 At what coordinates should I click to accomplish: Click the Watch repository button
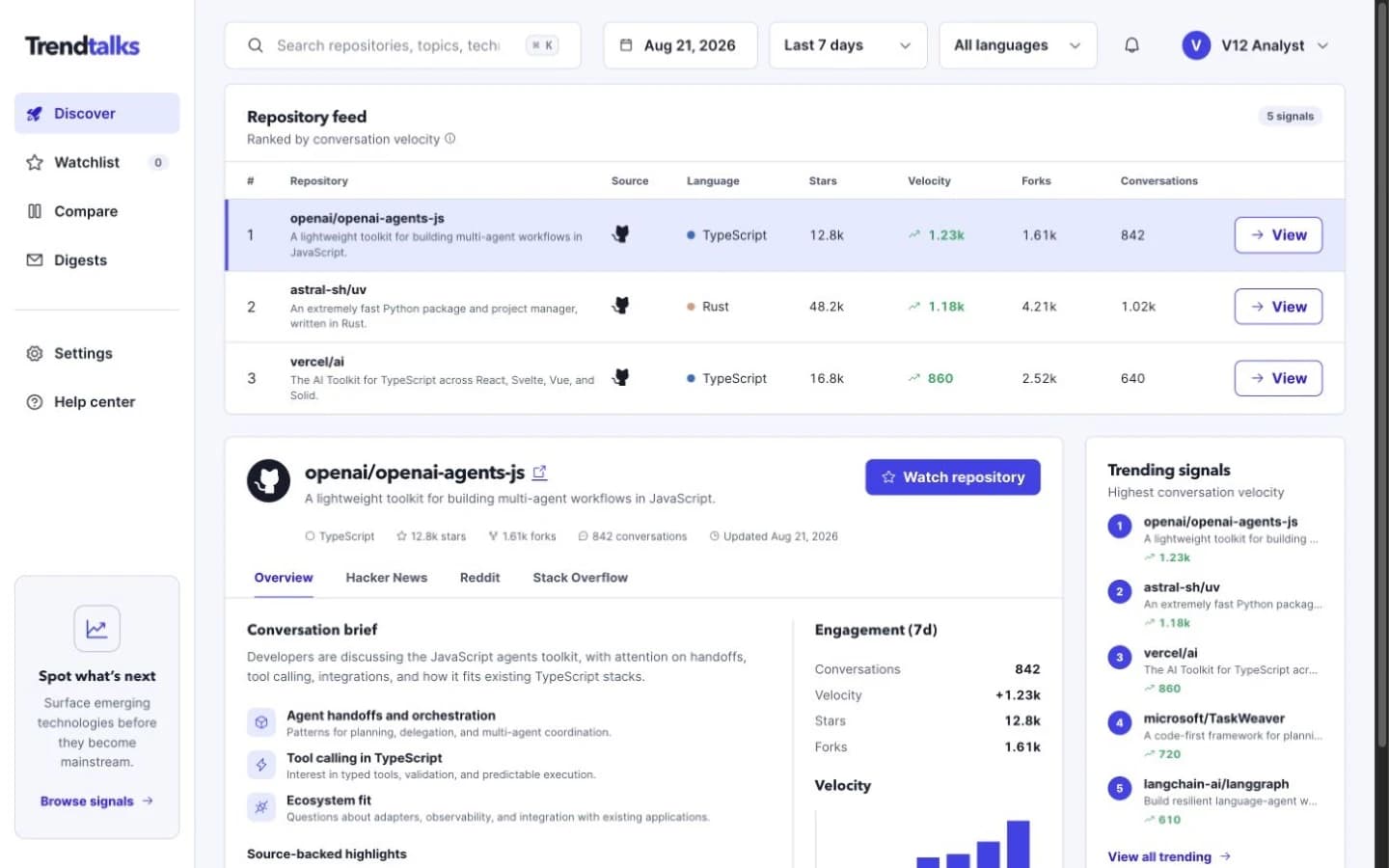953,477
